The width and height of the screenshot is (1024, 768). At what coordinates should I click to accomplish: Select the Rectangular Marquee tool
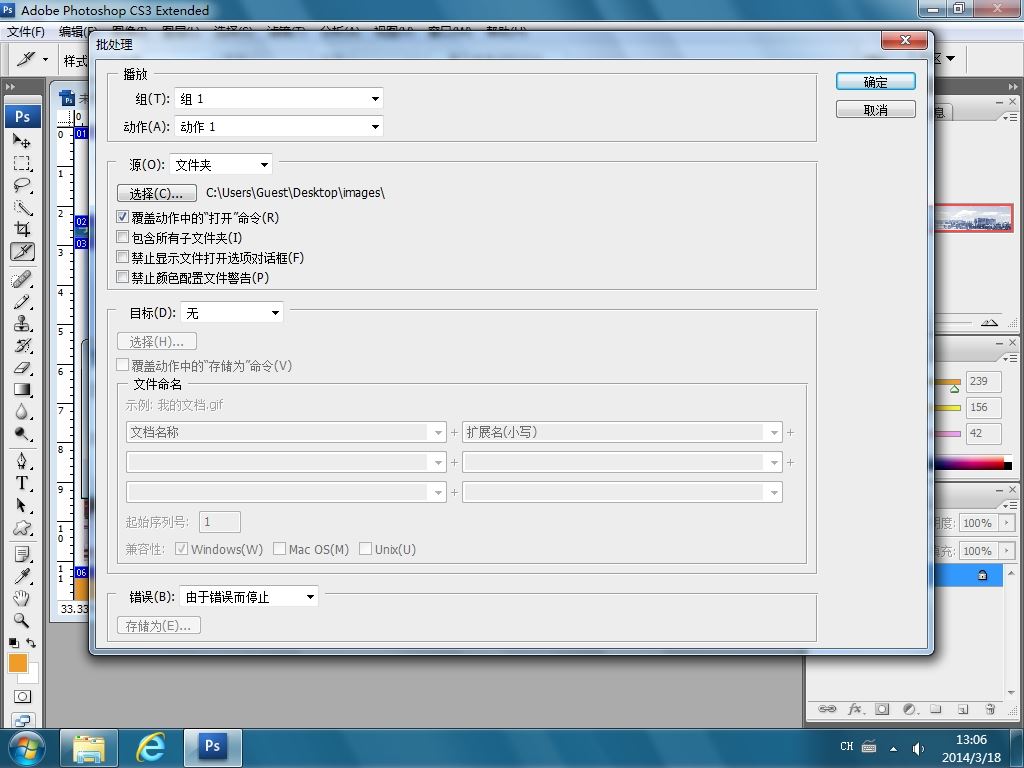point(22,163)
